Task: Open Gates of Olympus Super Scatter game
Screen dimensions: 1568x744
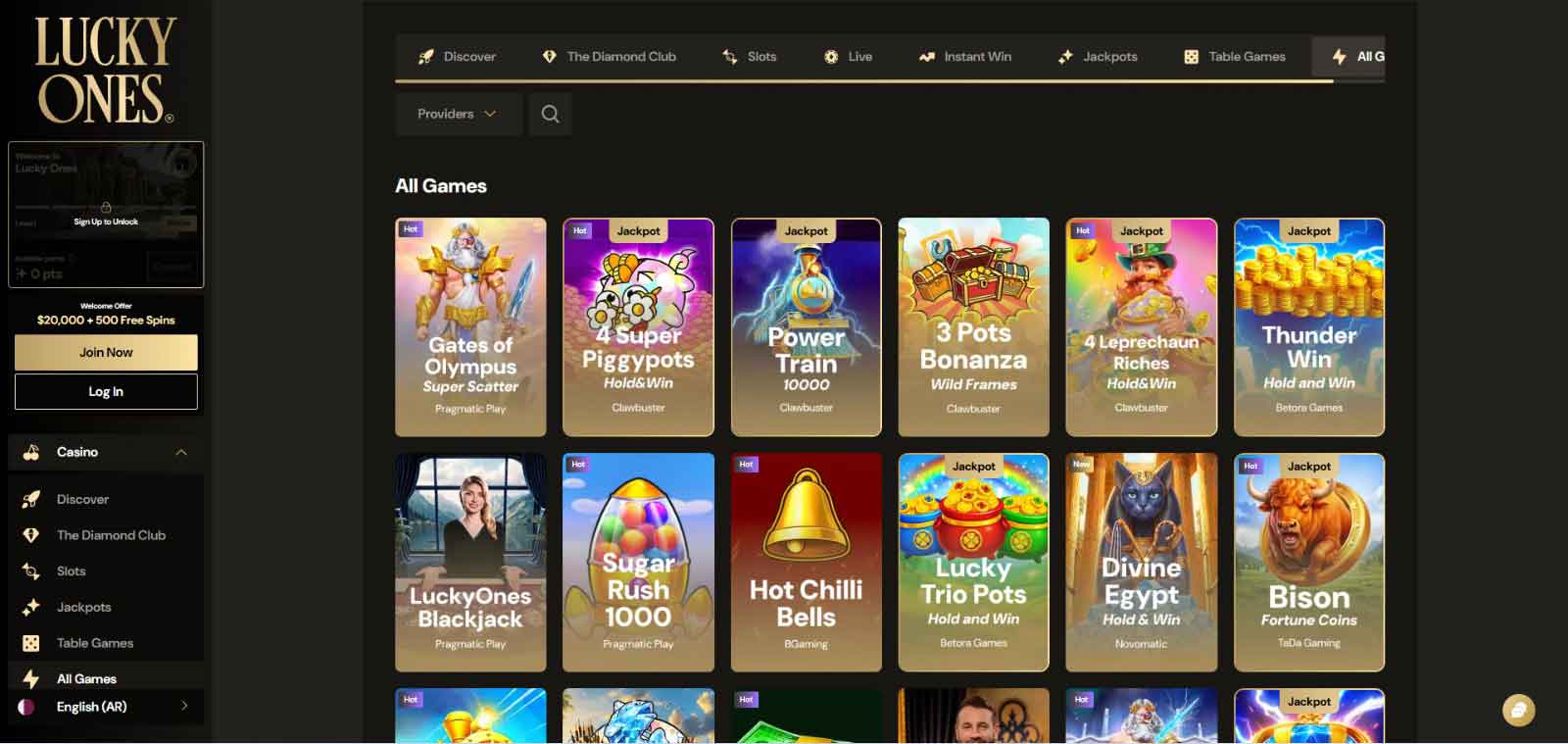Action: 470,327
